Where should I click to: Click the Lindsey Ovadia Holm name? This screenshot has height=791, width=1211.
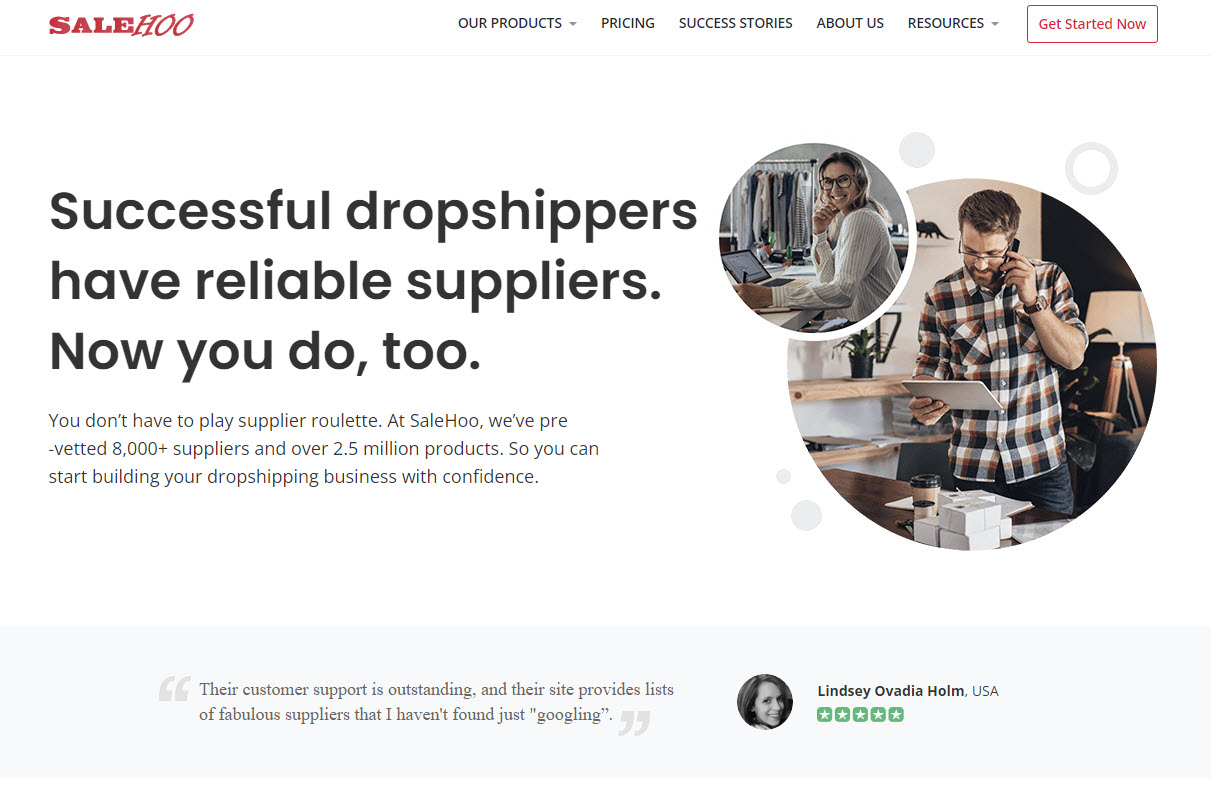coord(891,691)
